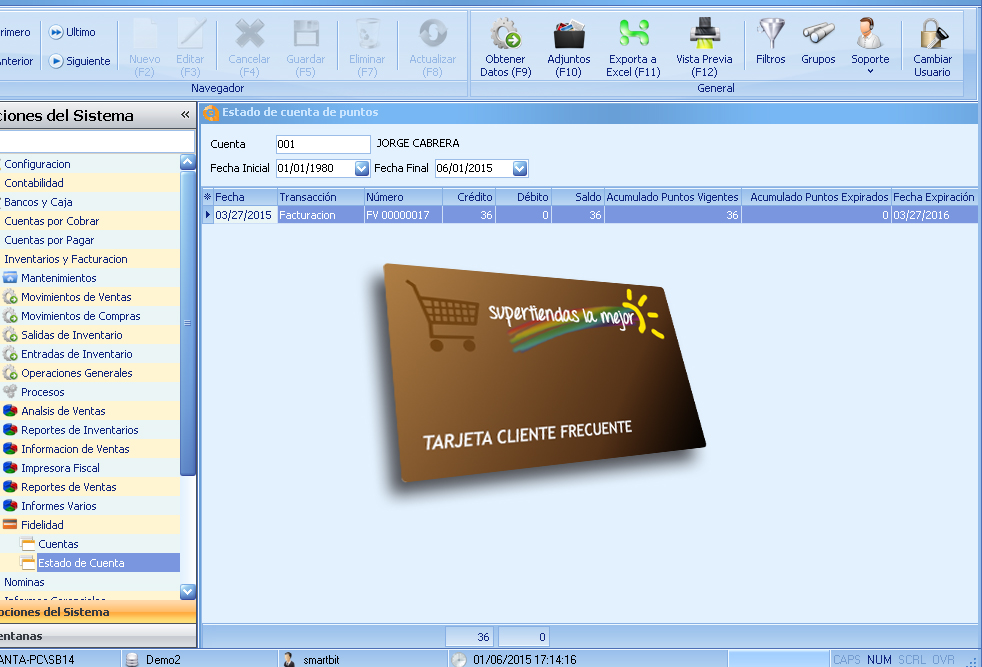982x667 pixels.
Task: Click inside the Cuenta input field
Action: (x=322, y=144)
